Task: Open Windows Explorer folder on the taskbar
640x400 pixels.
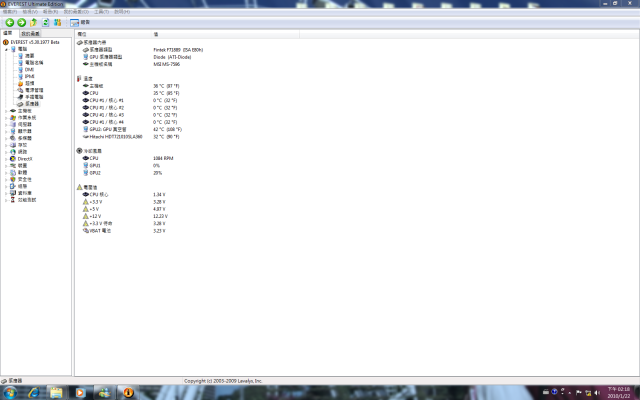Action: coord(56,393)
